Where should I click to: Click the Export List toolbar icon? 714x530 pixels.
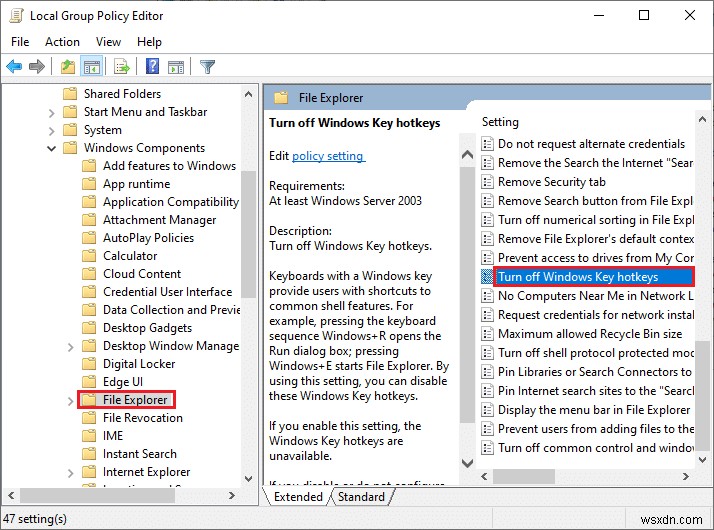[x=122, y=67]
